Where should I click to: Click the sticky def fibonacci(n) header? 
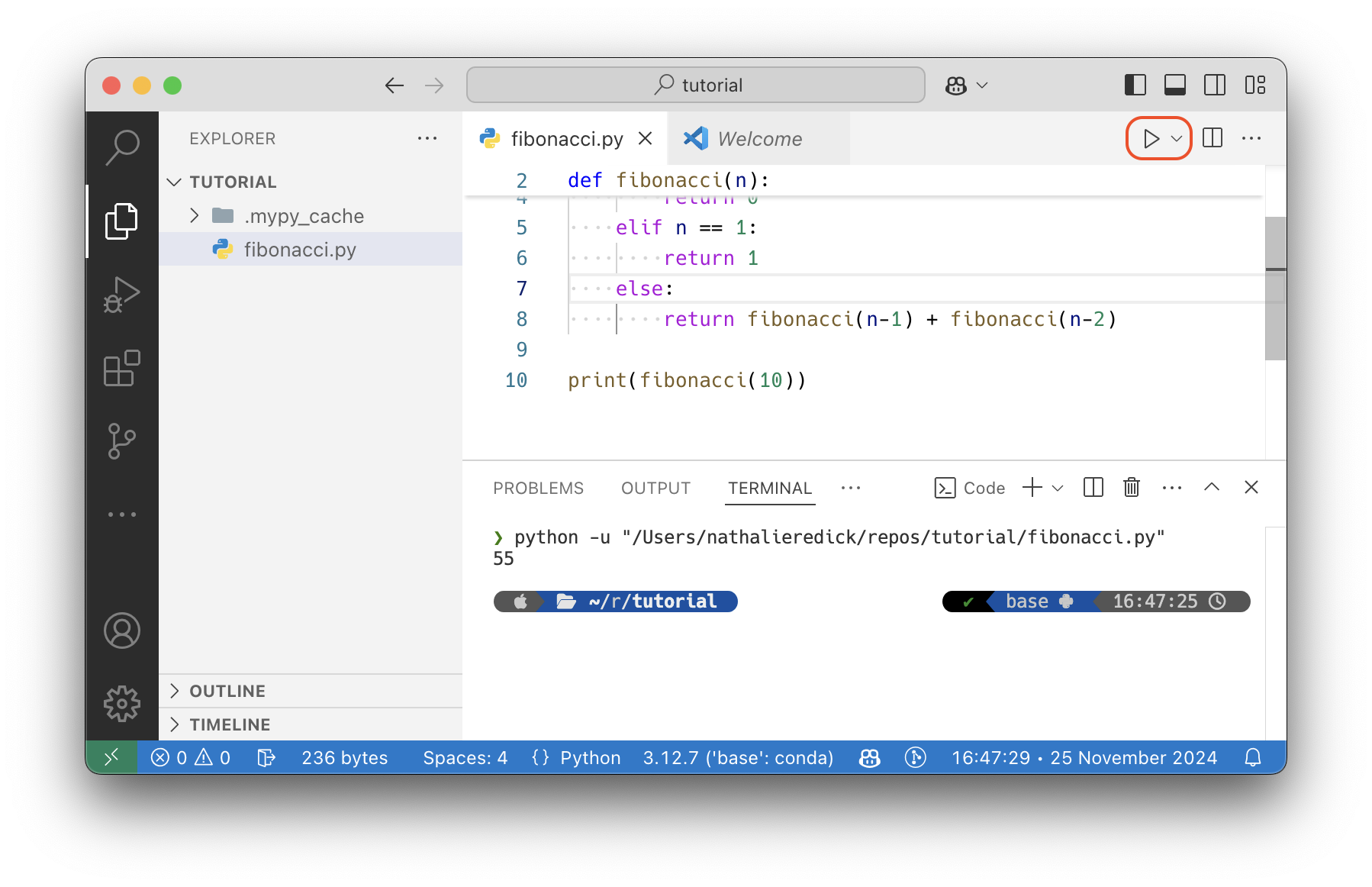click(668, 180)
